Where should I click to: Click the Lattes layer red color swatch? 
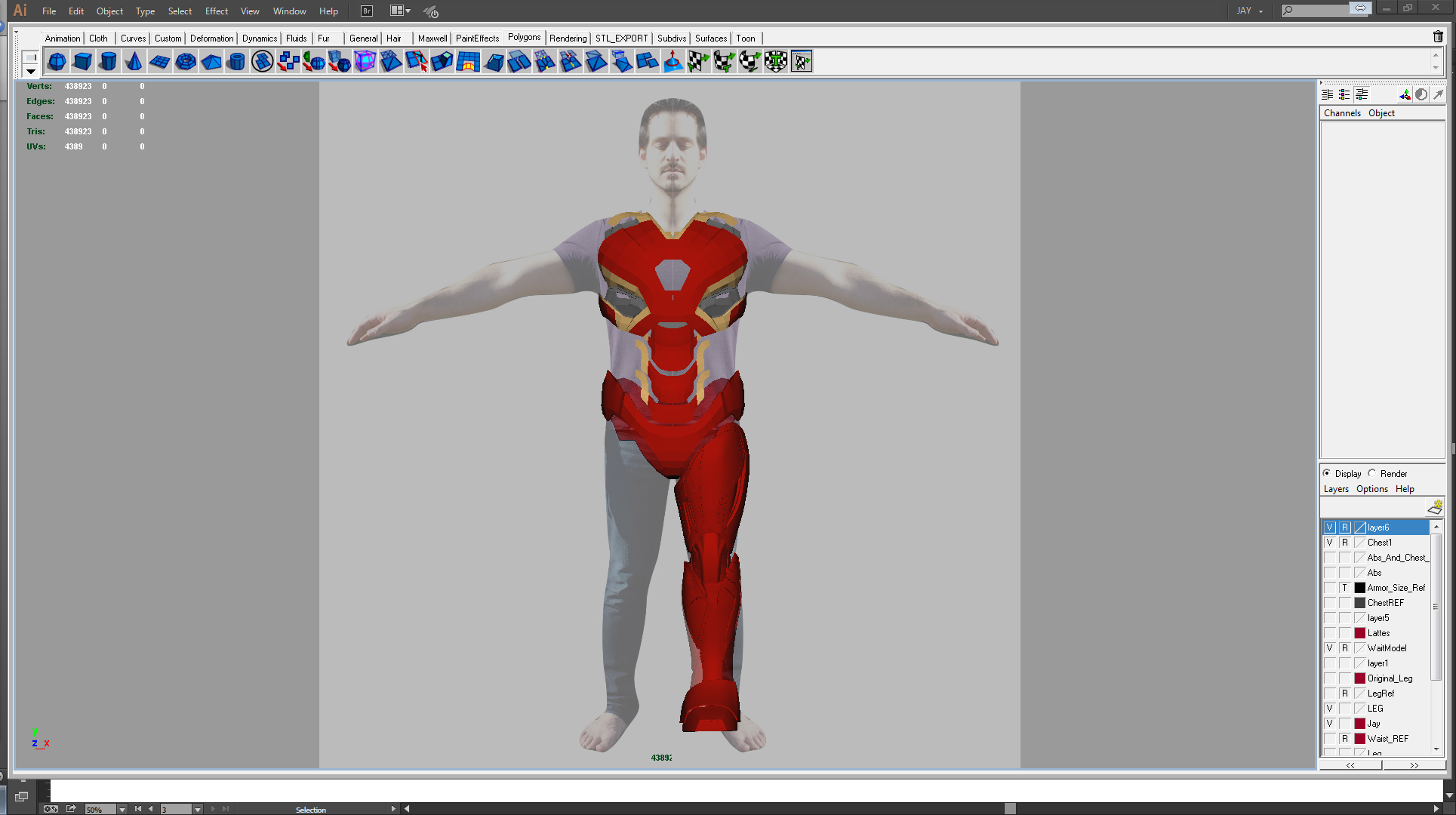tap(1359, 633)
